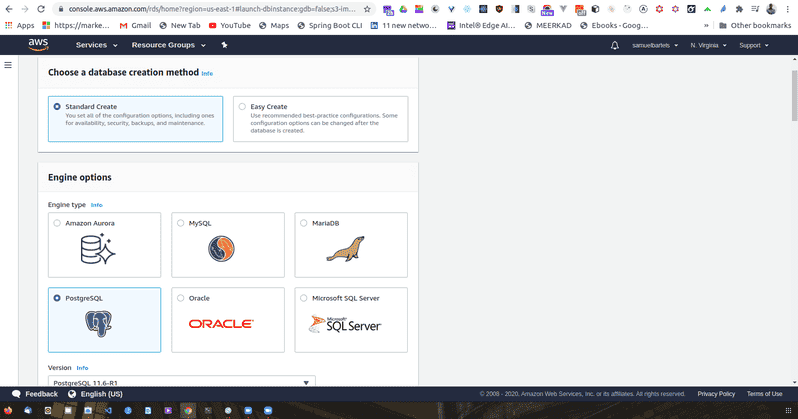
Task: Click the MariaDB seal logo
Action: [x=346, y=249]
